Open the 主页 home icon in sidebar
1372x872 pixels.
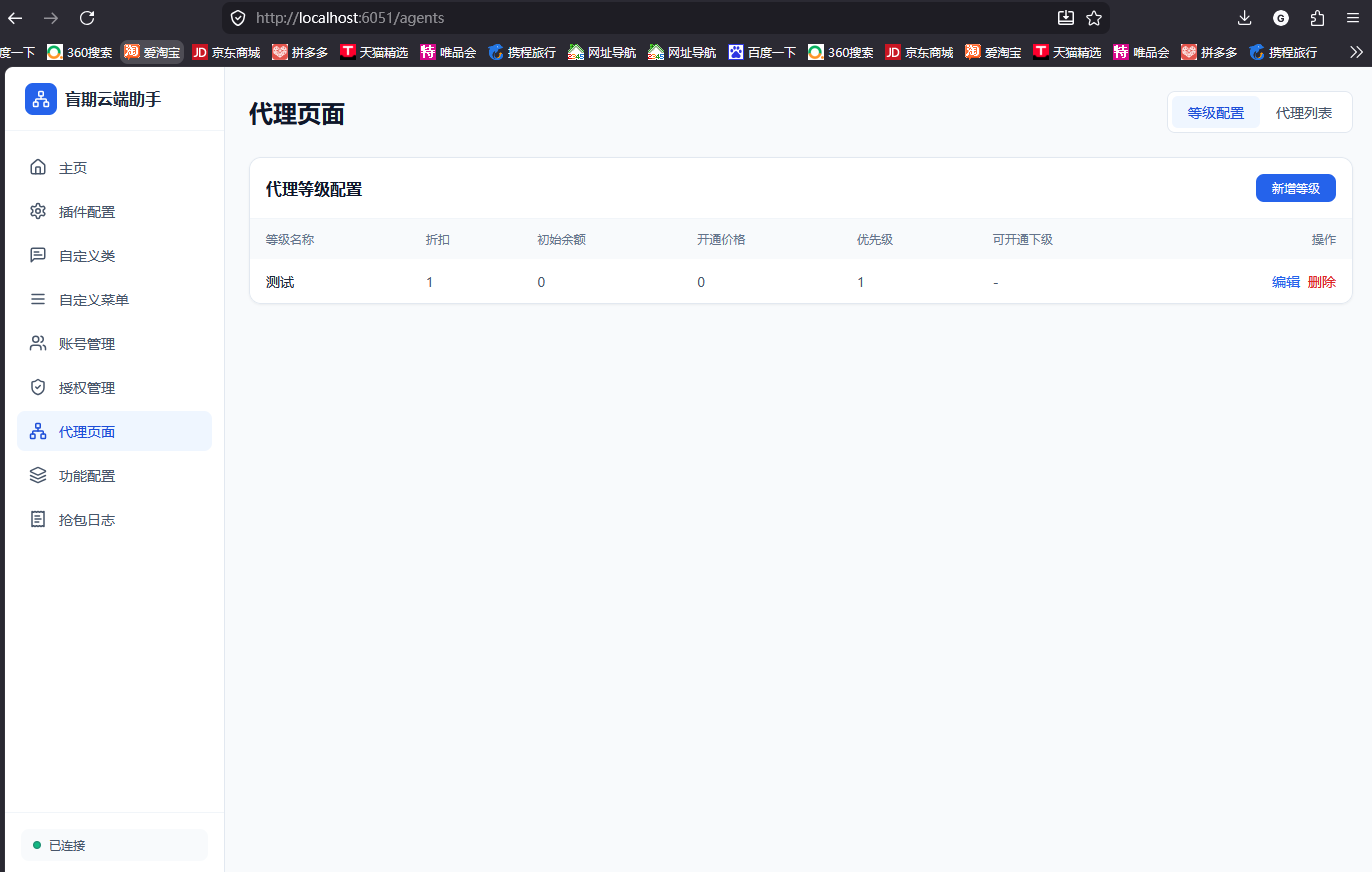tap(38, 167)
